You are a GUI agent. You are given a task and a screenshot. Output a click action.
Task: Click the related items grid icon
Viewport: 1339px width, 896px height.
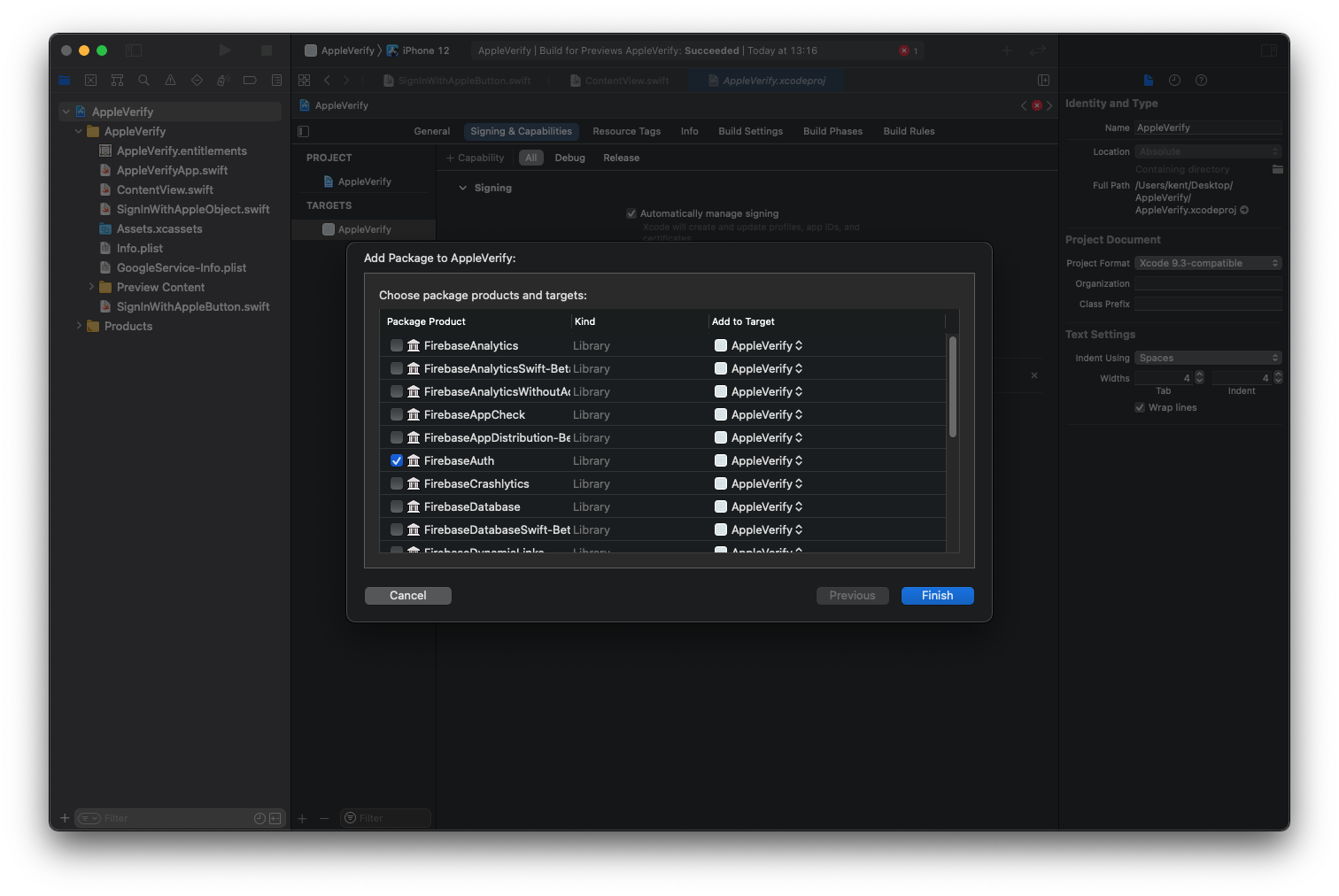coord(305,81)
